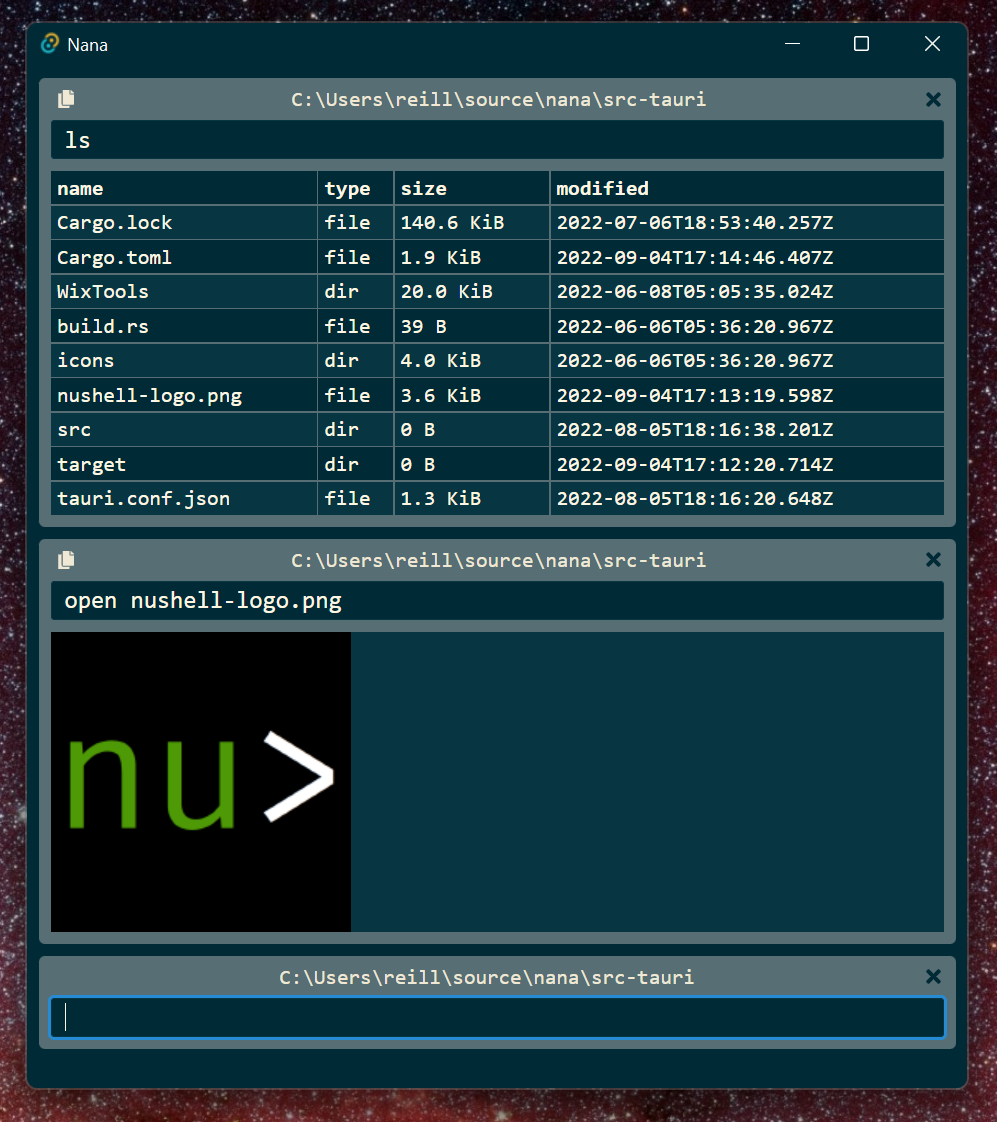Select the tauri.conf.json name cell
This screenshot has width=997, height=1122.
tap(184, 499)
